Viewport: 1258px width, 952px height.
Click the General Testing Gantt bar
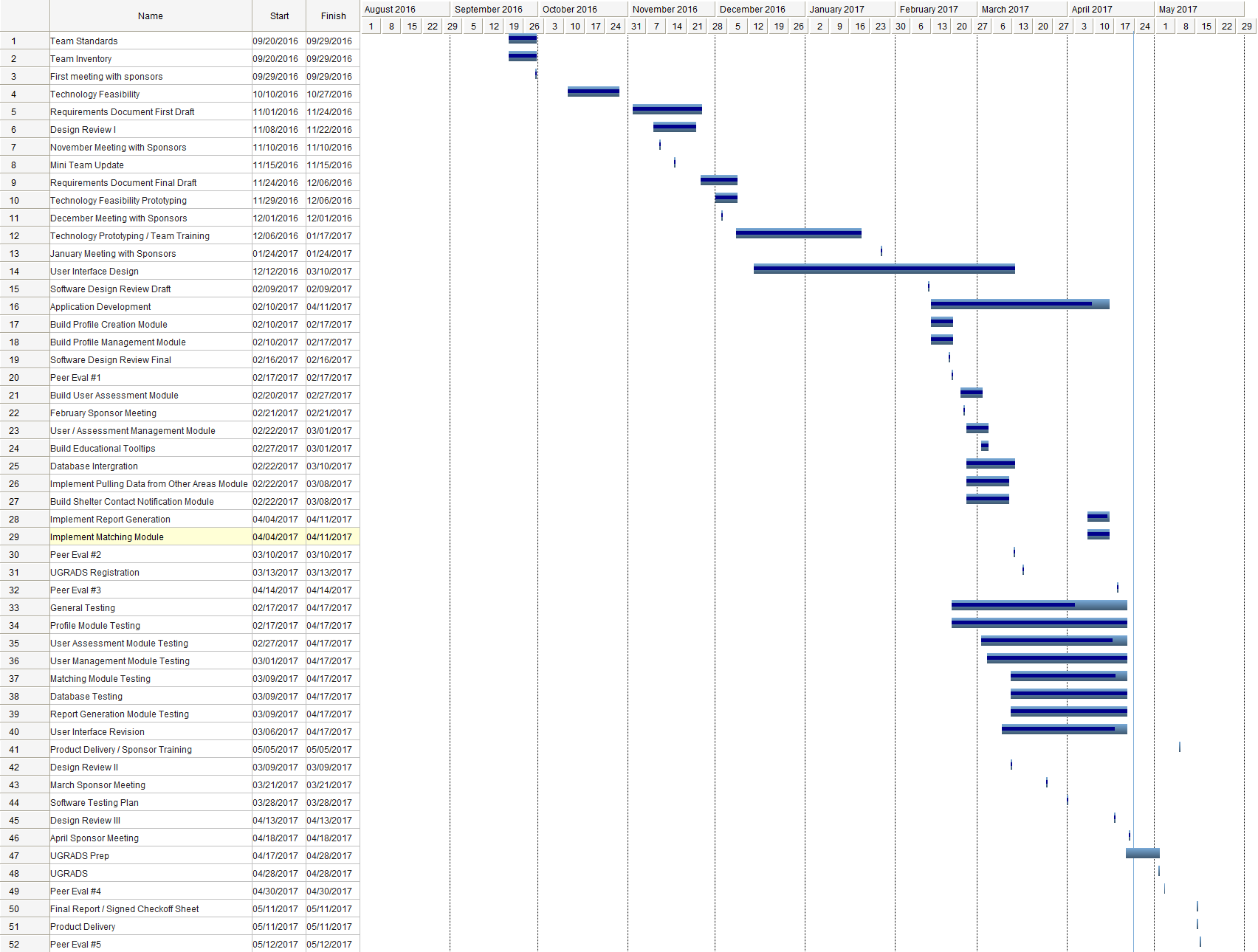coord(1039,605)
